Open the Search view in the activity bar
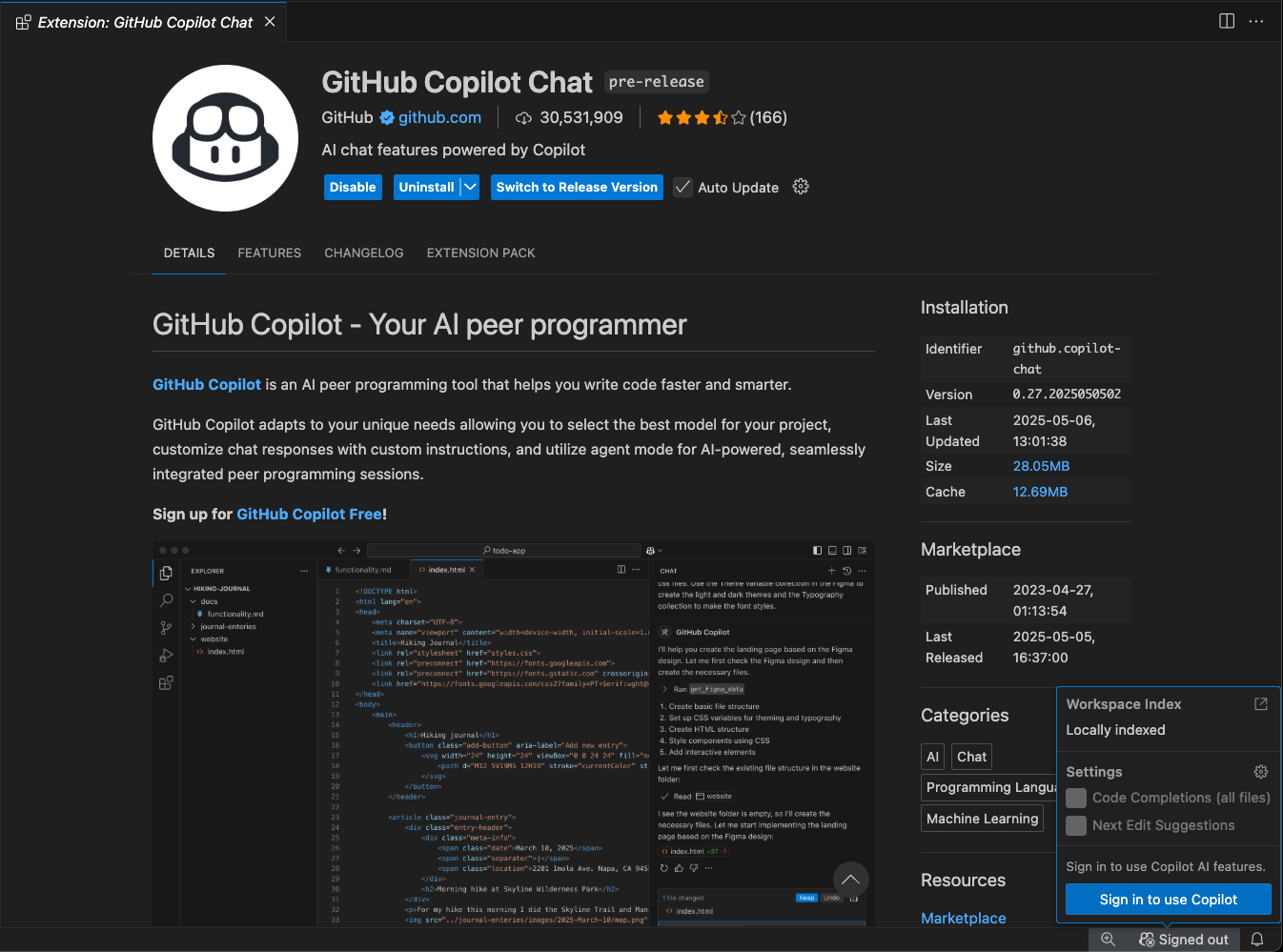The width and height of the screenshot is (1283, 952). click(167, 600)
